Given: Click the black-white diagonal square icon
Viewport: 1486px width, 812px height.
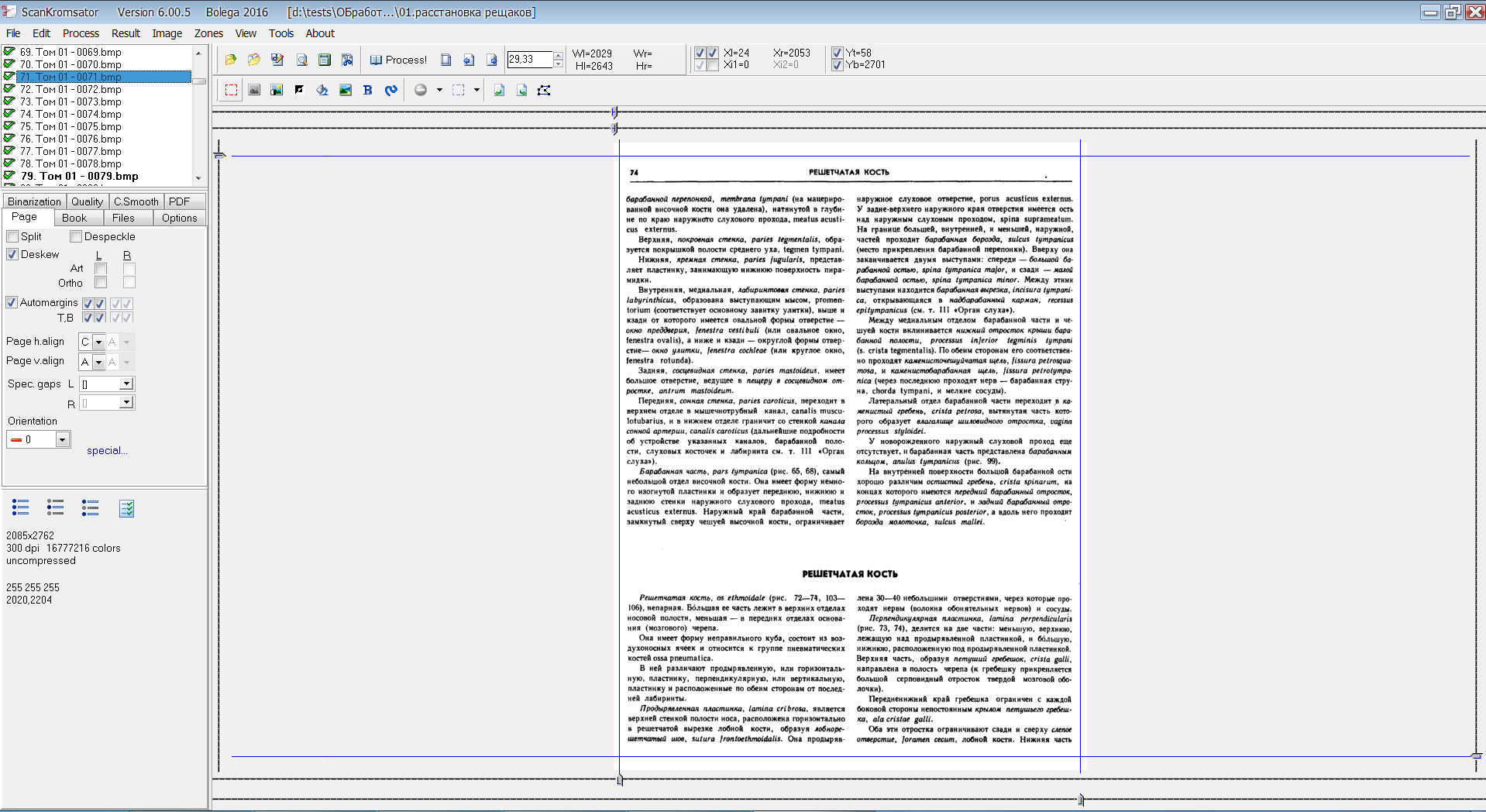Looking at the screenshot, I should tap(299, 90).
